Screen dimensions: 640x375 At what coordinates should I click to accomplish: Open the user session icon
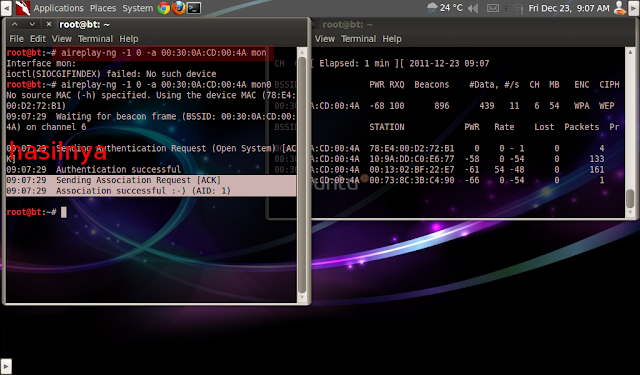pyautogui.click(x=620, y=8)
